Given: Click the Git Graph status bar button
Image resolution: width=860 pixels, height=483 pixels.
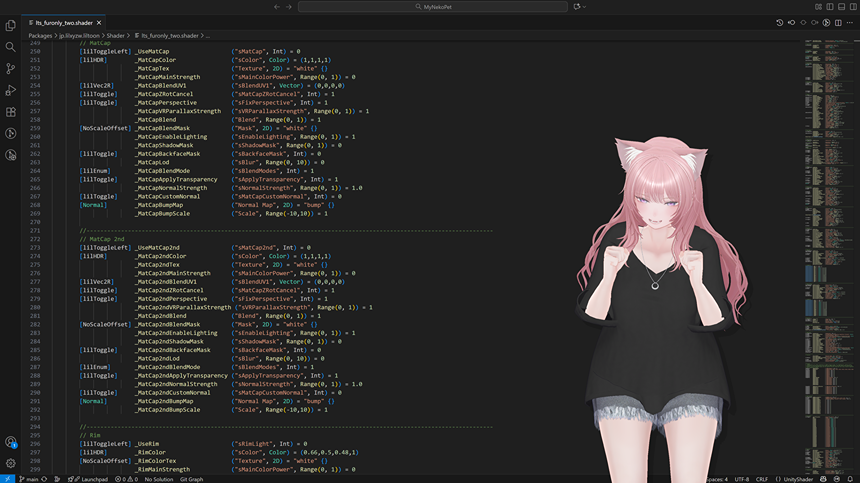Looking at the screenshot, I should coord(191,479).
